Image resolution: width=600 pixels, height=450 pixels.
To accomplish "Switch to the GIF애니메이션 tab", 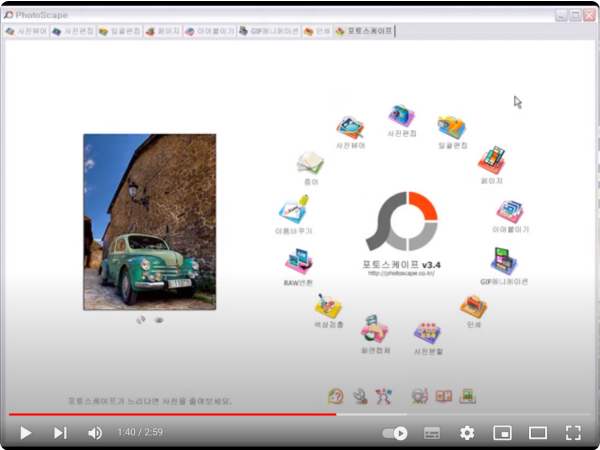I will click(269, 31).
